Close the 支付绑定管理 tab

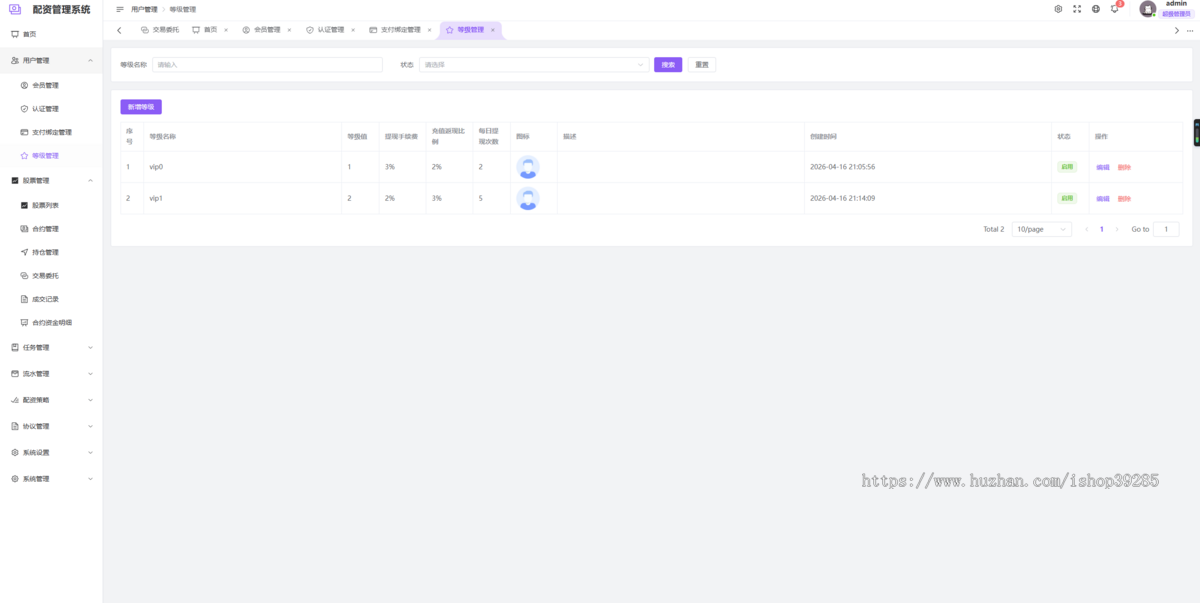pyautogui.click(x=430, y=30)
